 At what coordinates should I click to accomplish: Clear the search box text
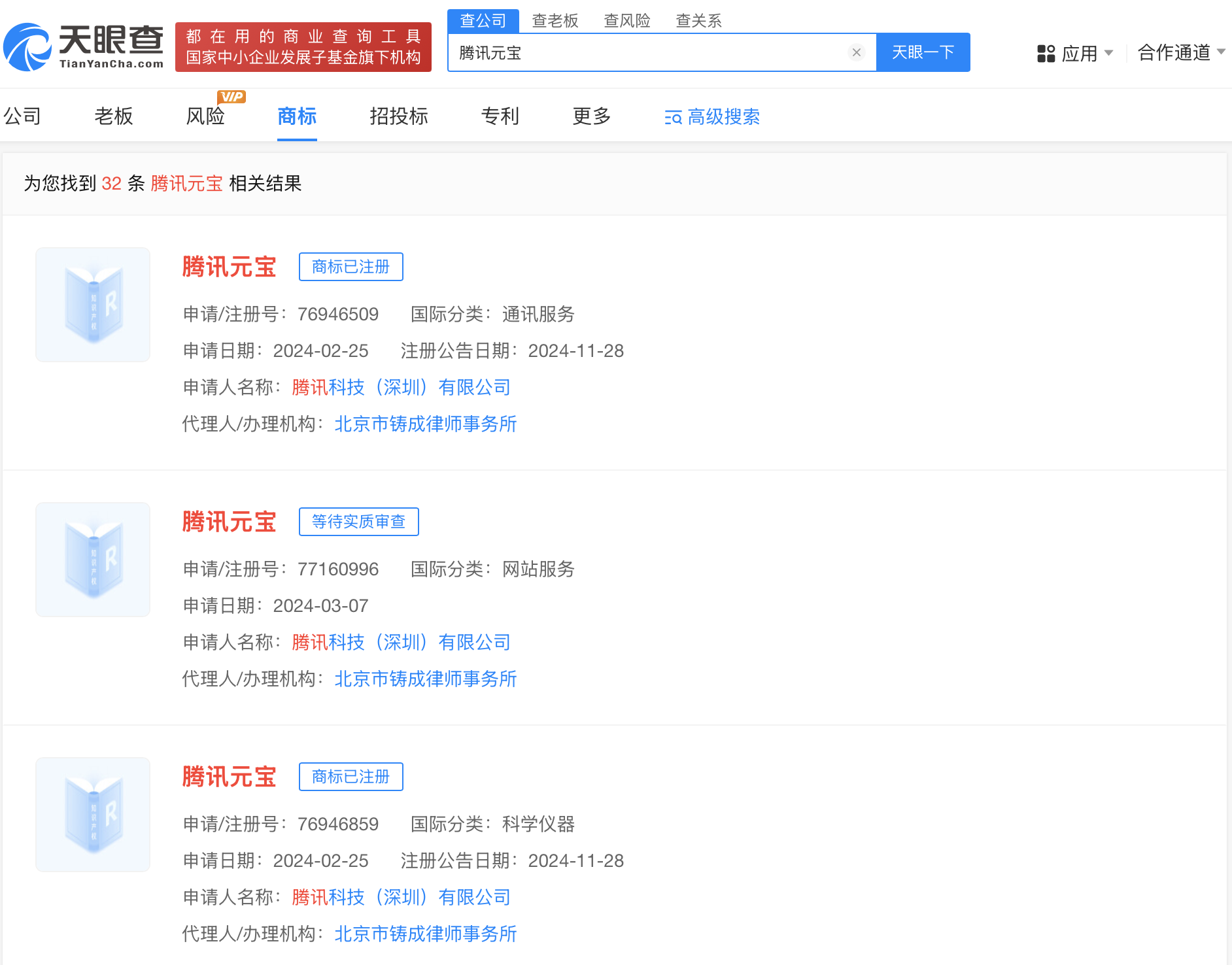coord(856,52)
